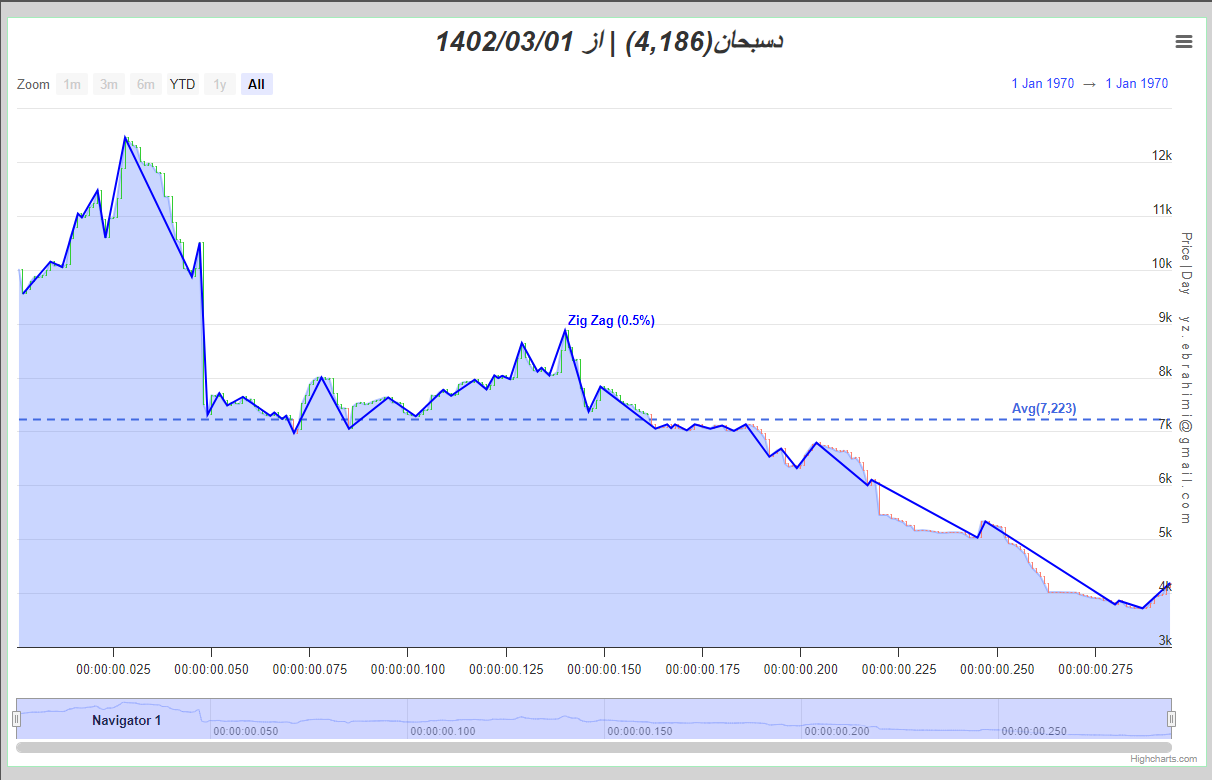1212x780 pixels.
Task: Select the 1m zoom range button
Action: (72, 84)
